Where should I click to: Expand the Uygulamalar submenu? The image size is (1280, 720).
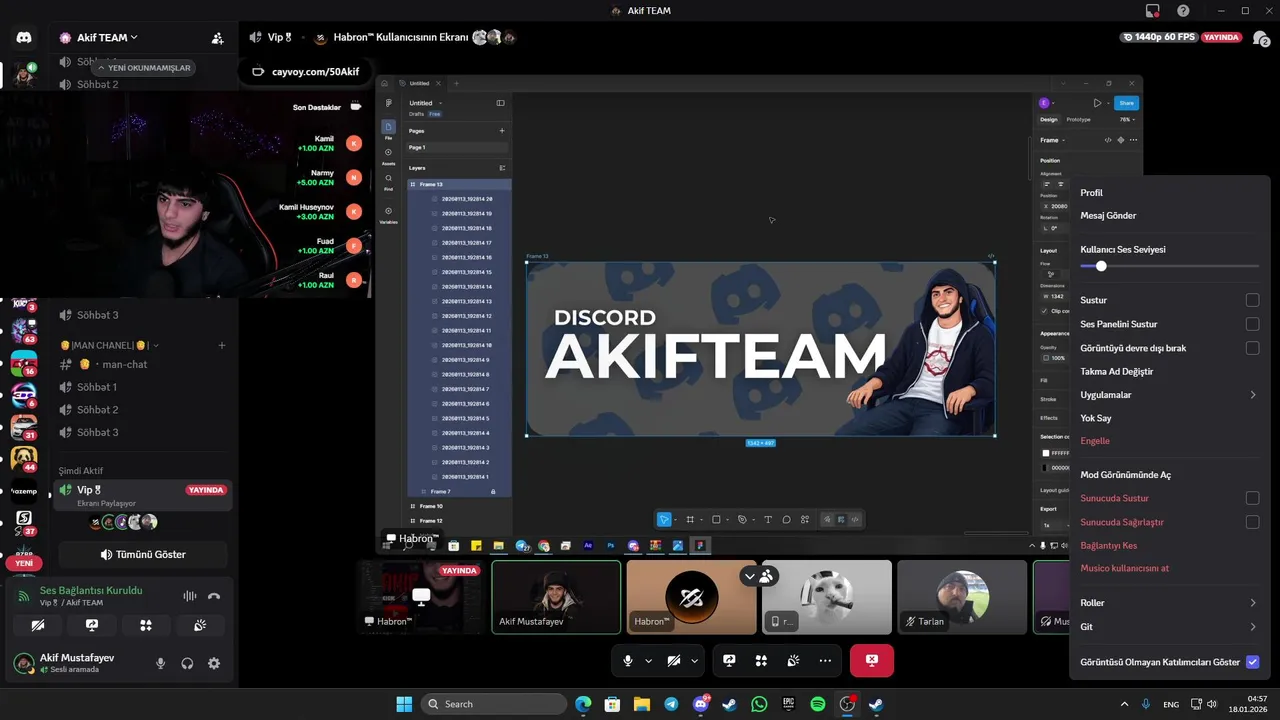pos(1169,395)
